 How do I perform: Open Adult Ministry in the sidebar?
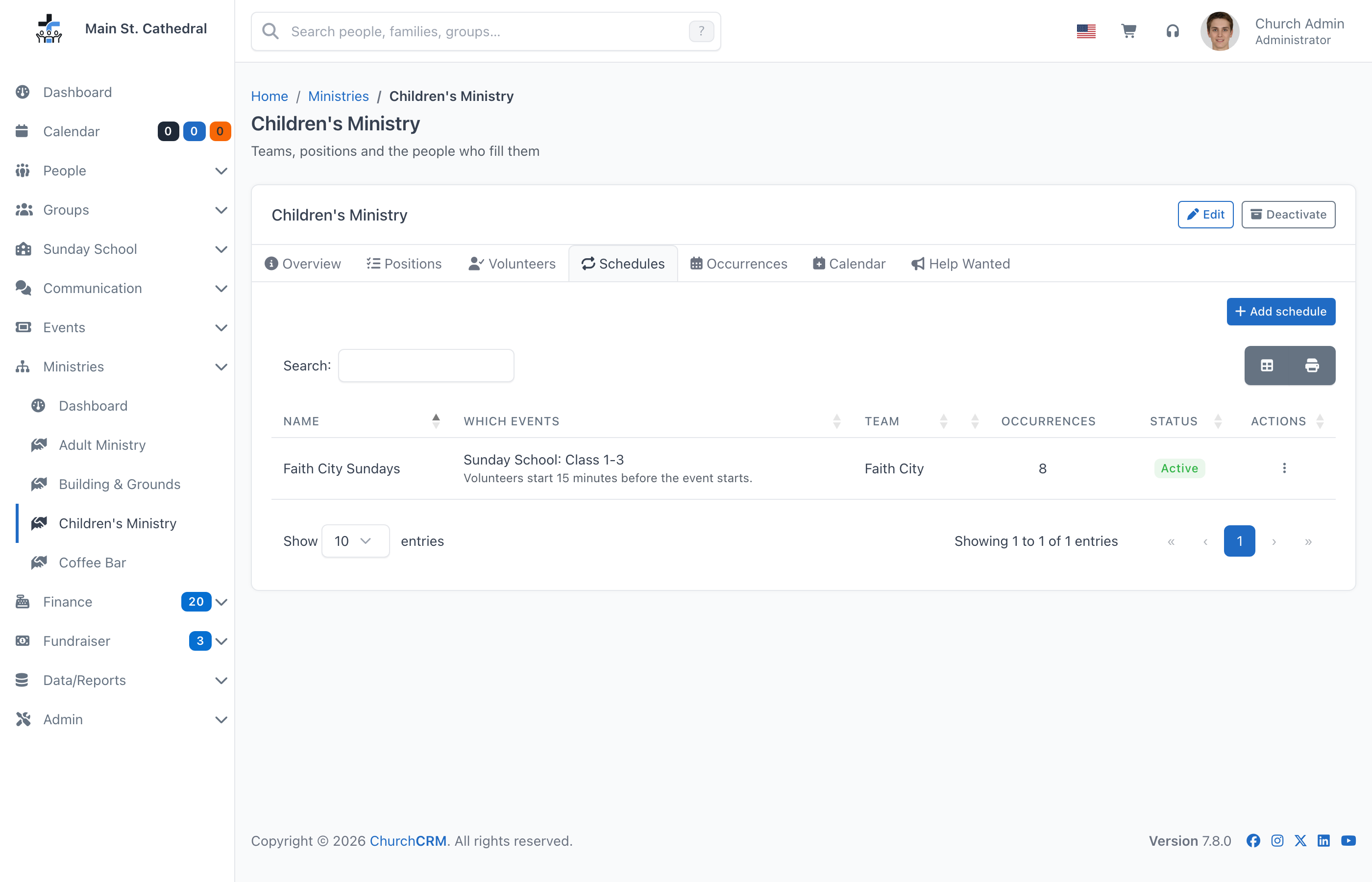pyautogui.click(x=102, y=445)
